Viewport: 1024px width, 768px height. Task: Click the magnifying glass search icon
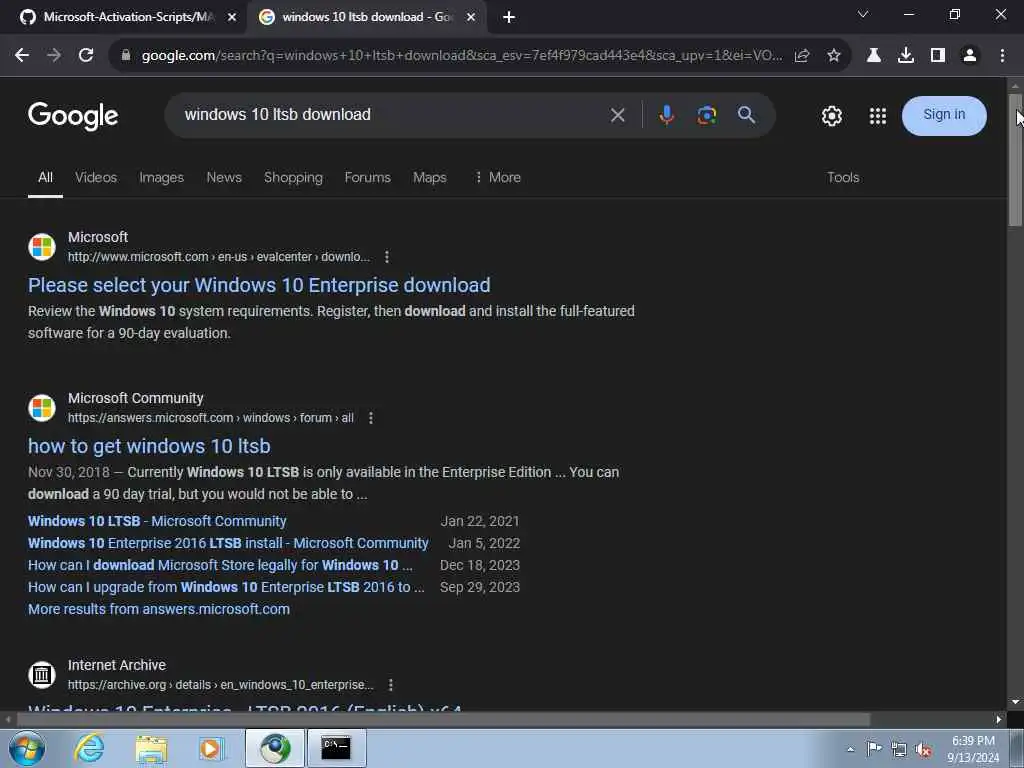point(746,115)
